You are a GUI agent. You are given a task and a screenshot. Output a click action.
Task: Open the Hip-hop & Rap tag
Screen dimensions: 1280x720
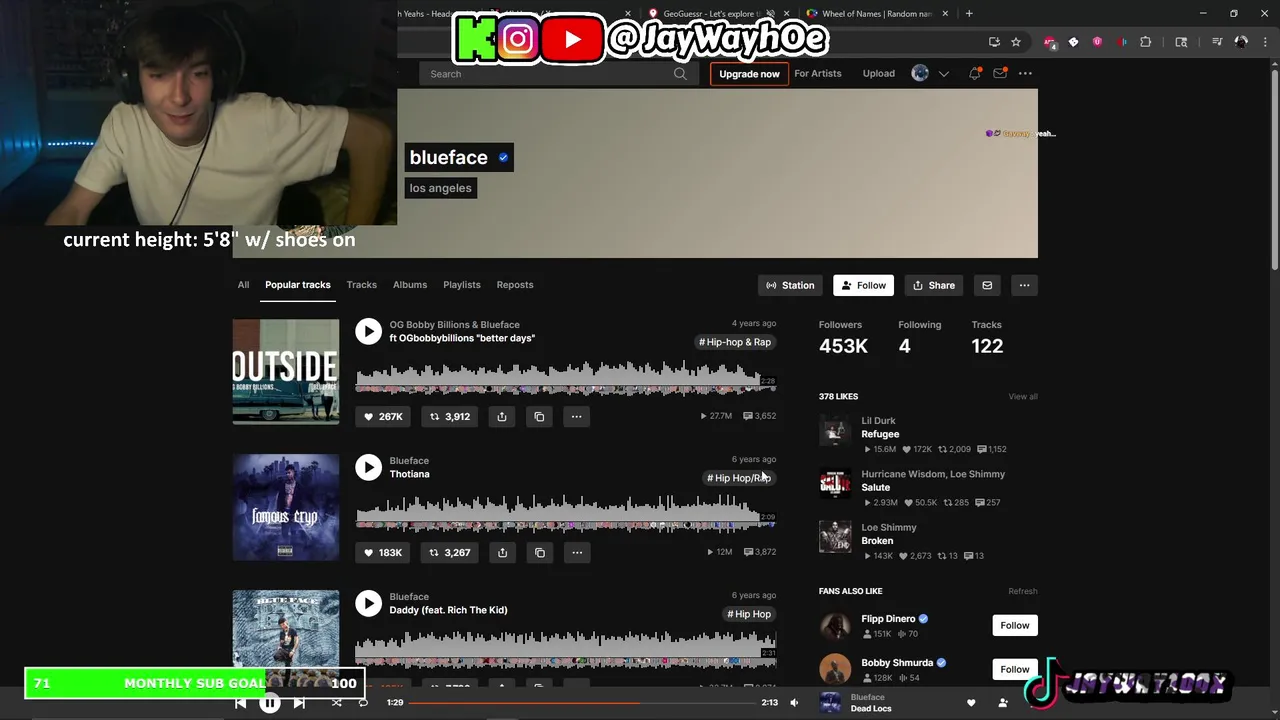[736, 342]
